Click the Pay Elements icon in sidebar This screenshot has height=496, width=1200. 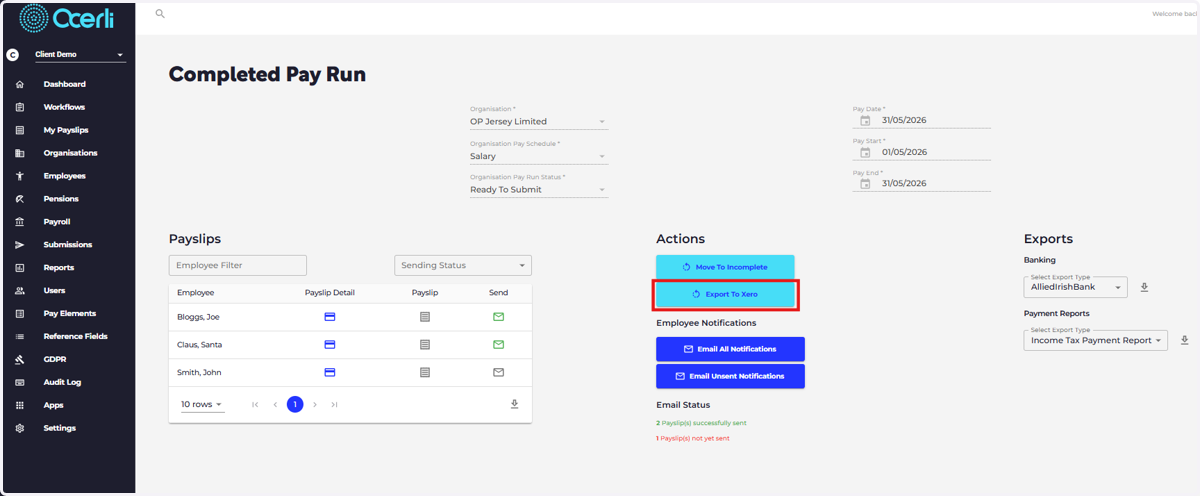(20, 314)
